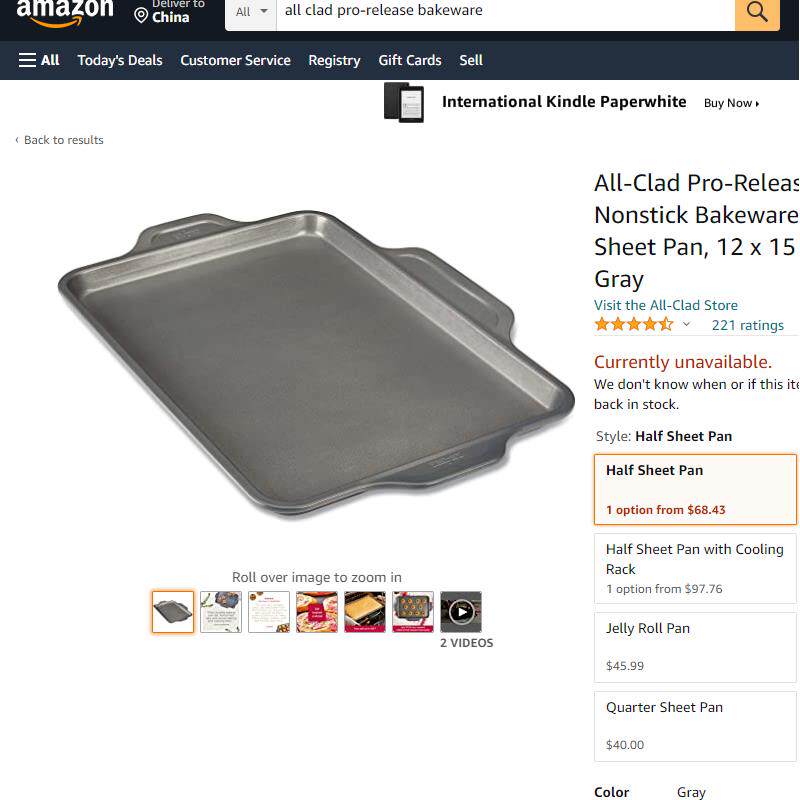Click the orange search magnifier button

[757, 12]
